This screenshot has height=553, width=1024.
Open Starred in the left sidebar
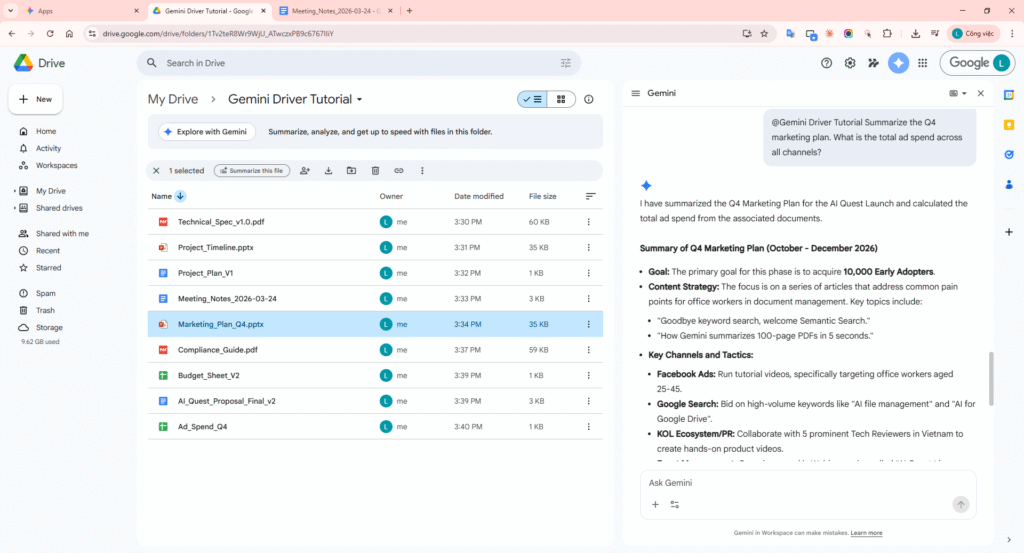click(x=48, y=268)
